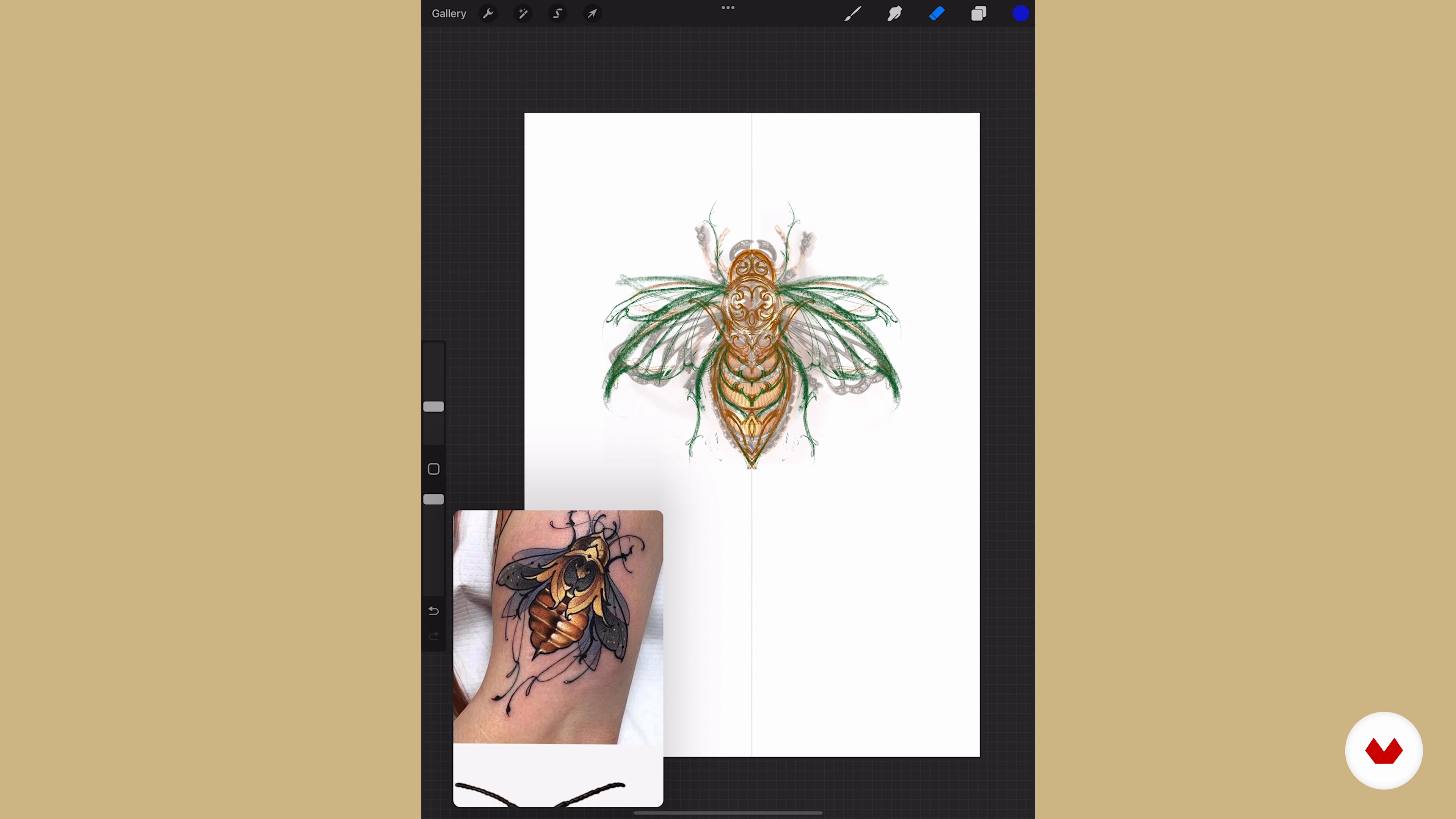Click the red Domestika logo badge
This screenshot has width=1456, height=819.
click(1384, 751)
